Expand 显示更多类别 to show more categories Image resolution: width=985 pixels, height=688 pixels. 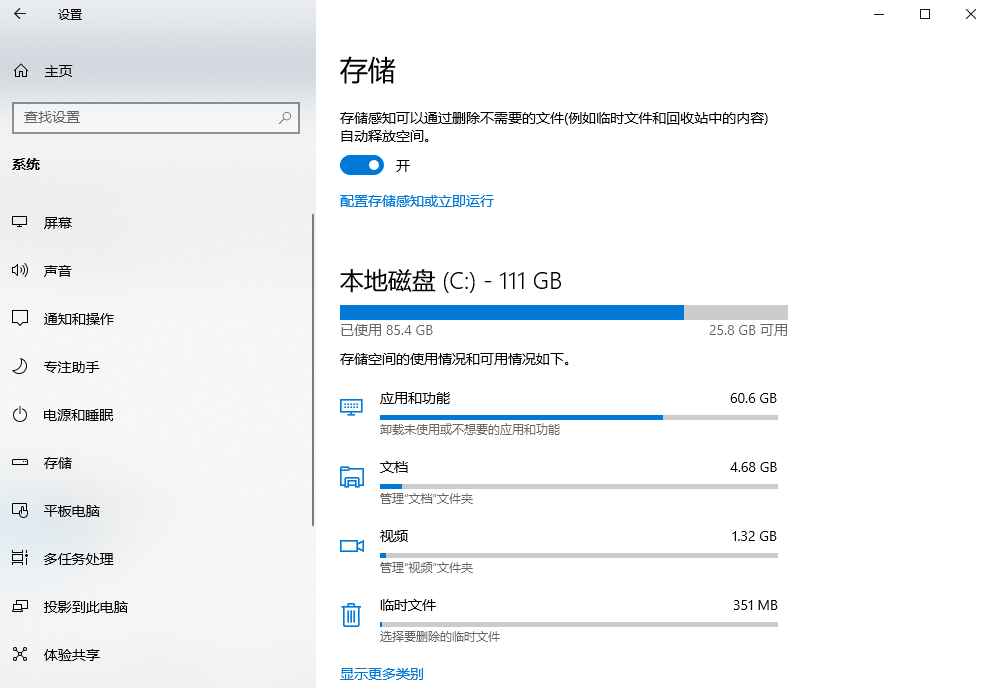(383, 673)
